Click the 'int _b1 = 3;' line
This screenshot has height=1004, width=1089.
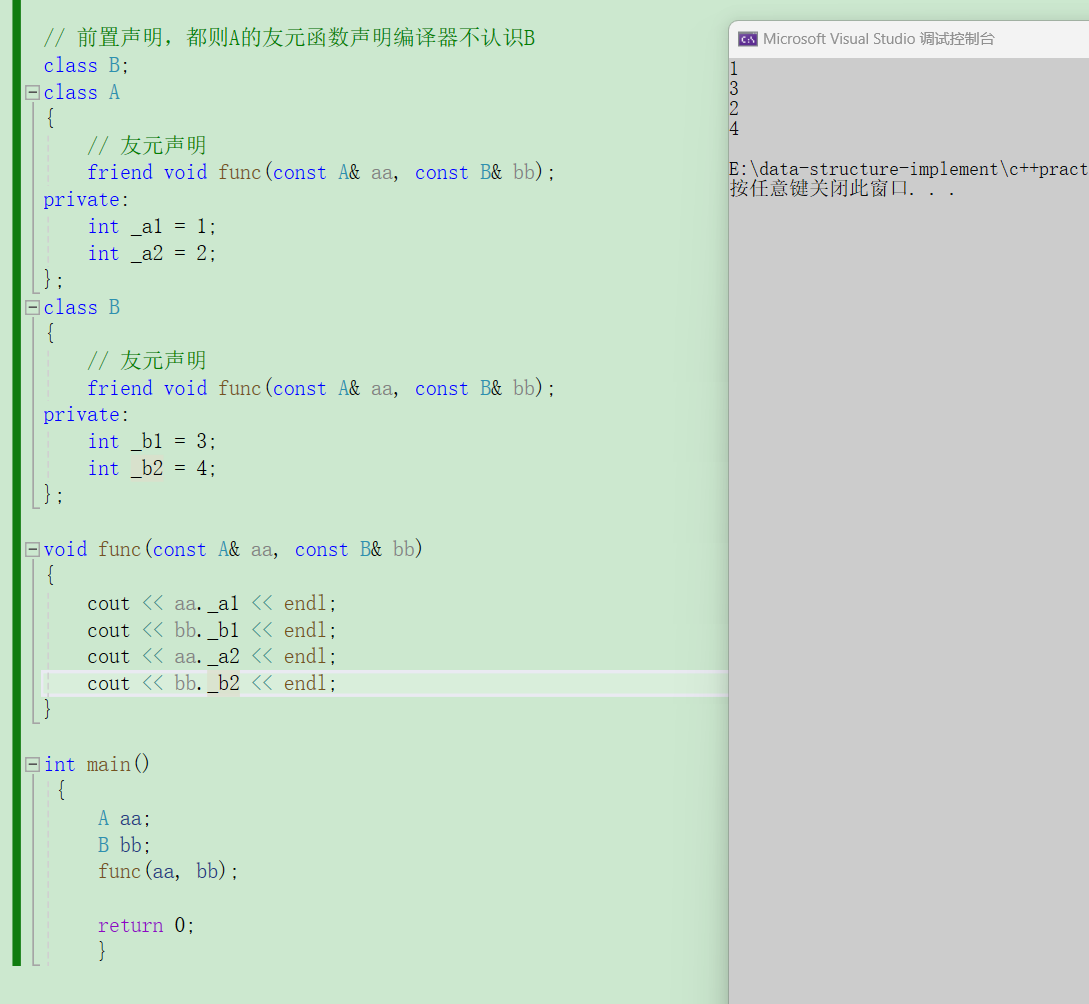click(152, 442)
